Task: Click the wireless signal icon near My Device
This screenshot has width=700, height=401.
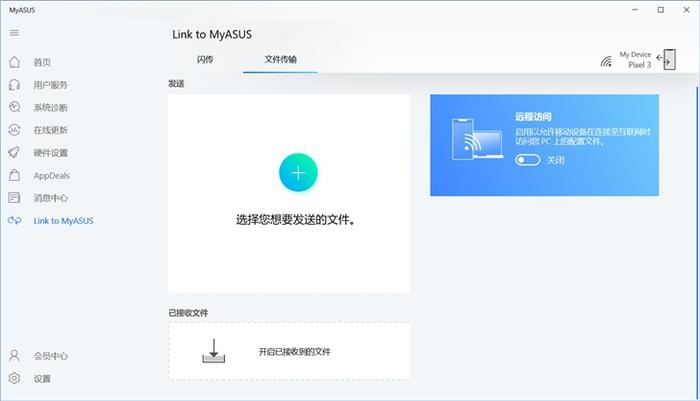Action: (606, 61)
